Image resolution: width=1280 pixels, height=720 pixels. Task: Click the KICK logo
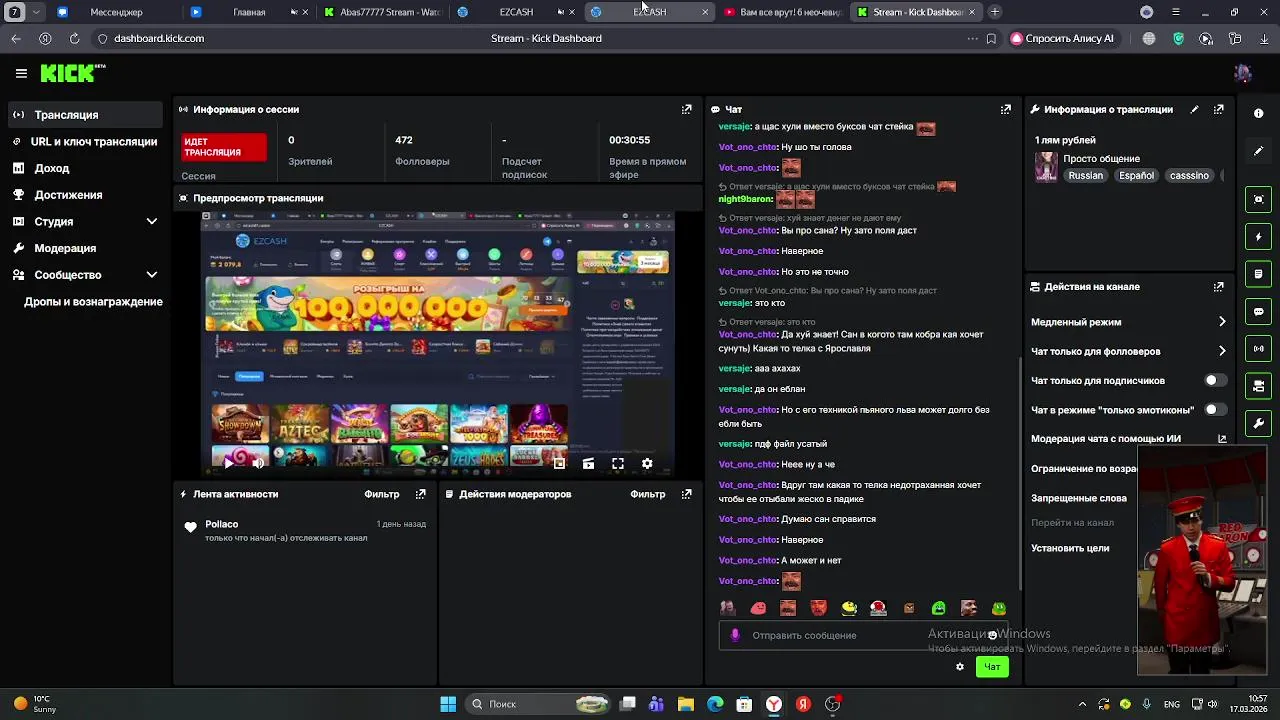tap(72, 73)
